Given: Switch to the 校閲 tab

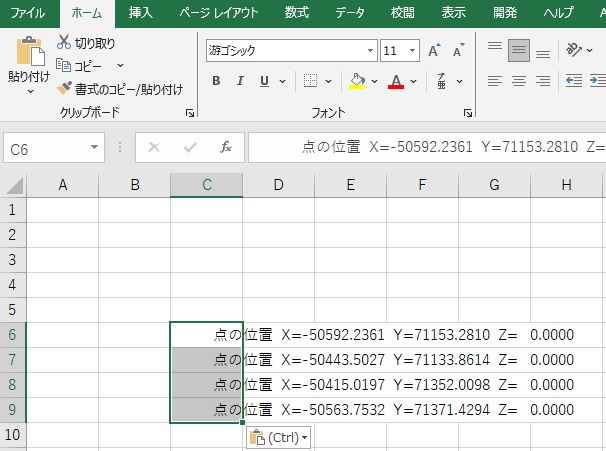Looking at the screenshot, I should (x=403, y=13).
